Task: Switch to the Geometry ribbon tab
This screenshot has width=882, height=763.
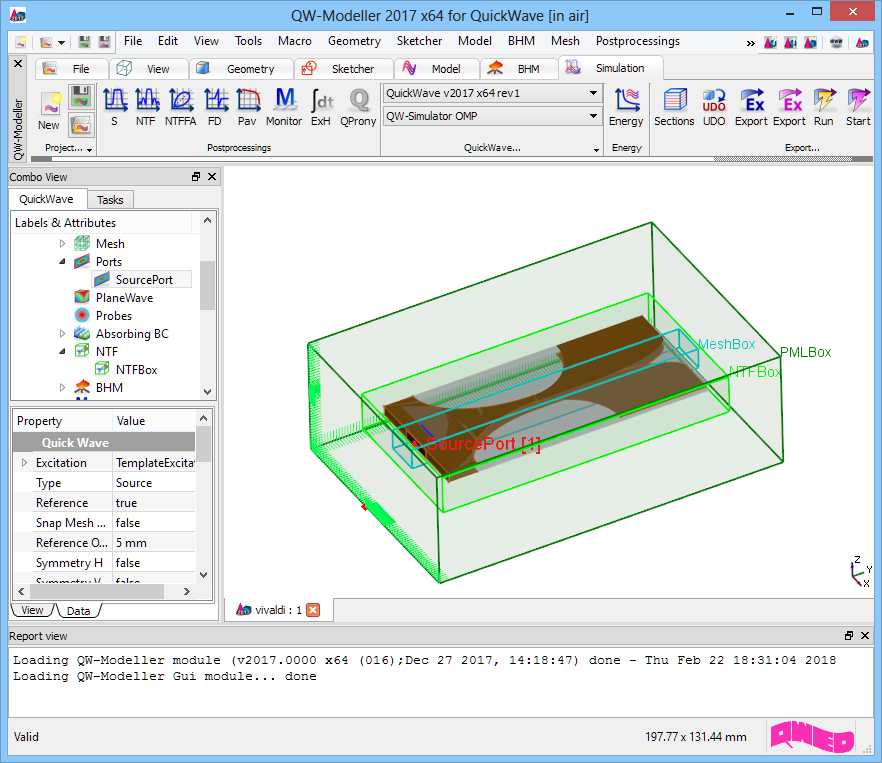Action: tap(249, 69)
